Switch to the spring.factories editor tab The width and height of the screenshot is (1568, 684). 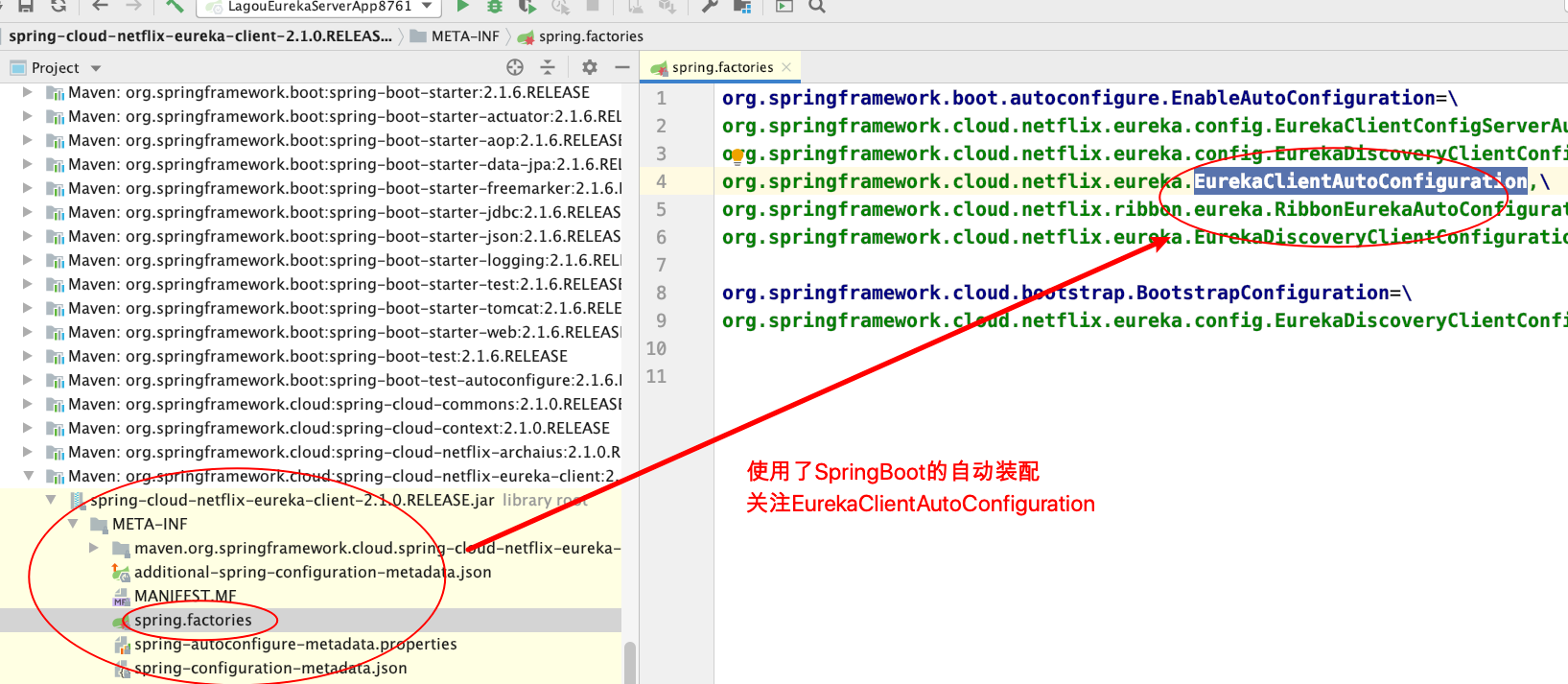pos(721,67)
